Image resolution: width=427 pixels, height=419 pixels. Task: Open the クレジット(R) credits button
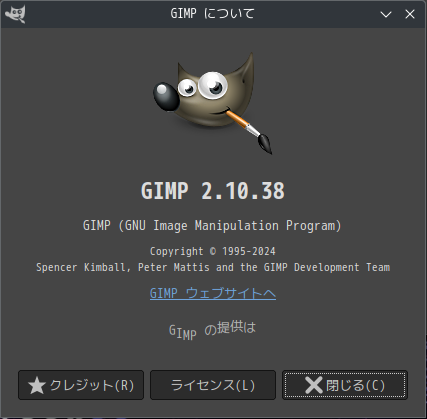coord(81,385)
